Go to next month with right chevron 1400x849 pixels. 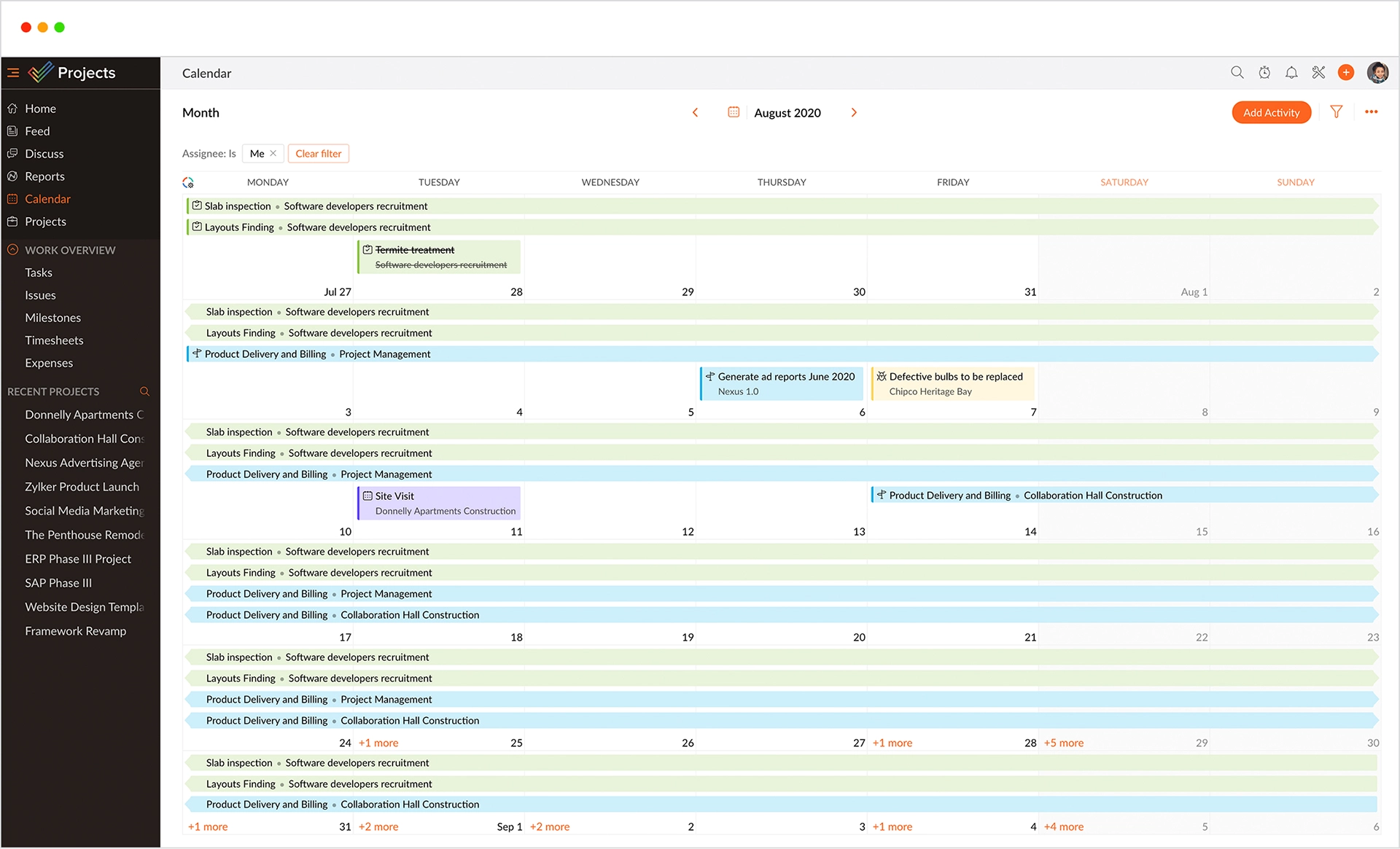(854, 112)
